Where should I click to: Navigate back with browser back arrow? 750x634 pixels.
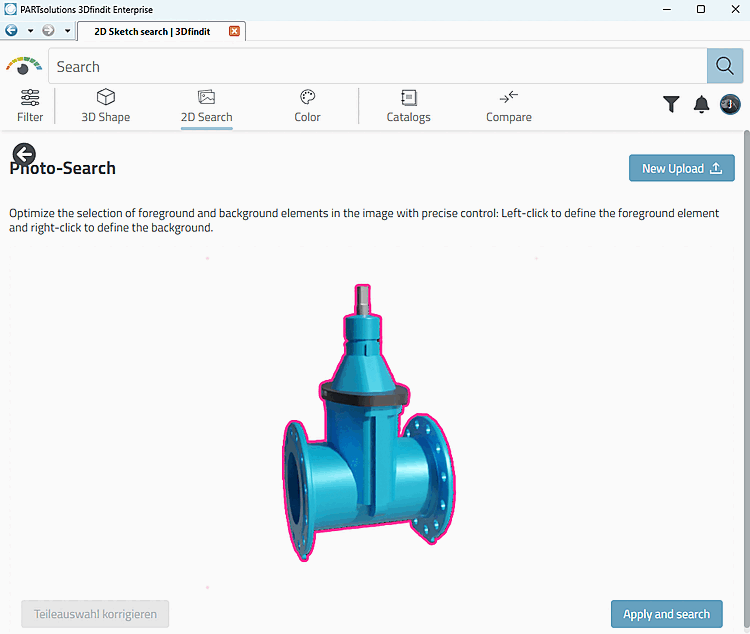[11, 31]
